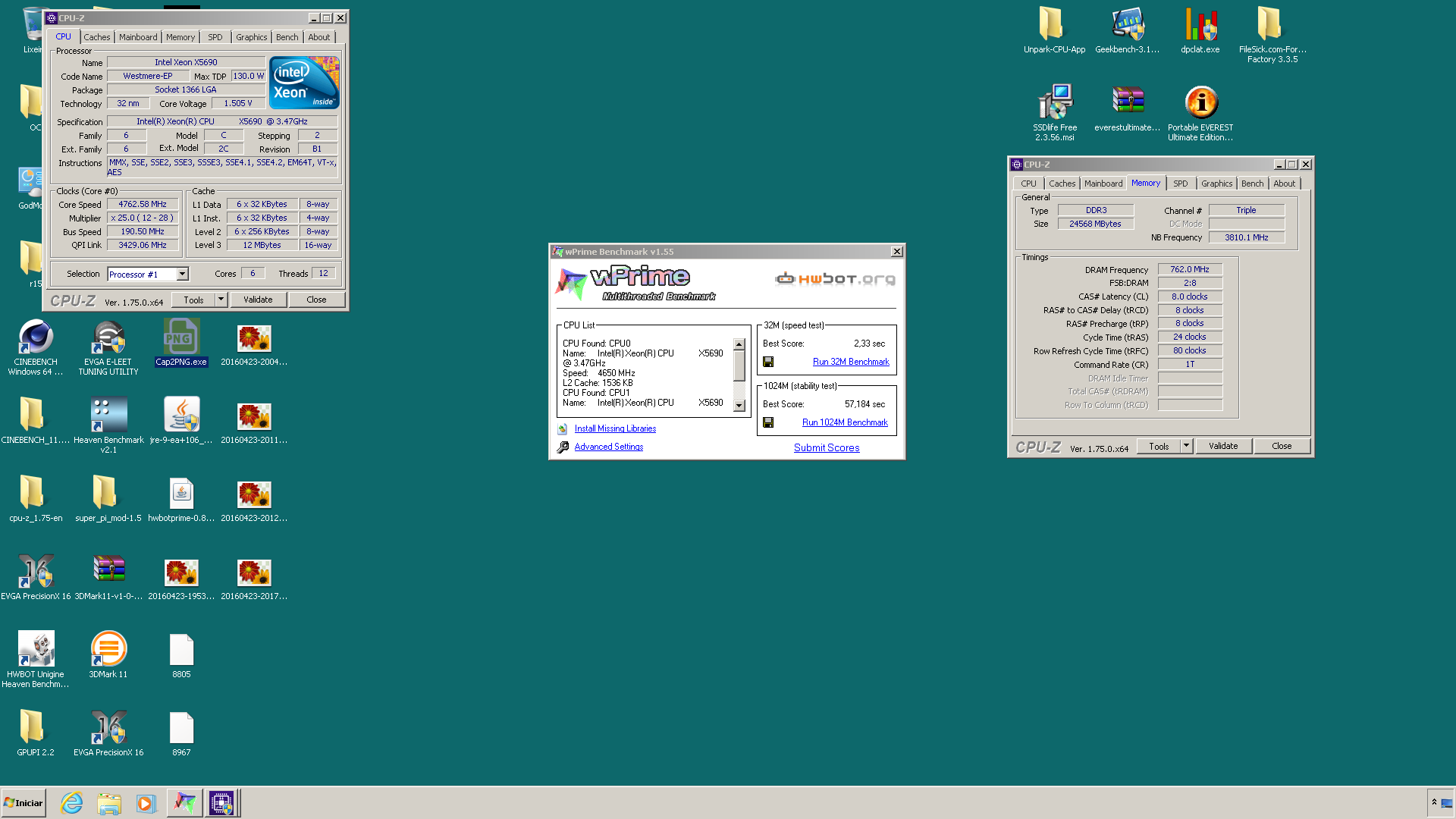Click Close button in right CPU-Z window
This screenshot has width=1456, height=819.
(1282, 446)
